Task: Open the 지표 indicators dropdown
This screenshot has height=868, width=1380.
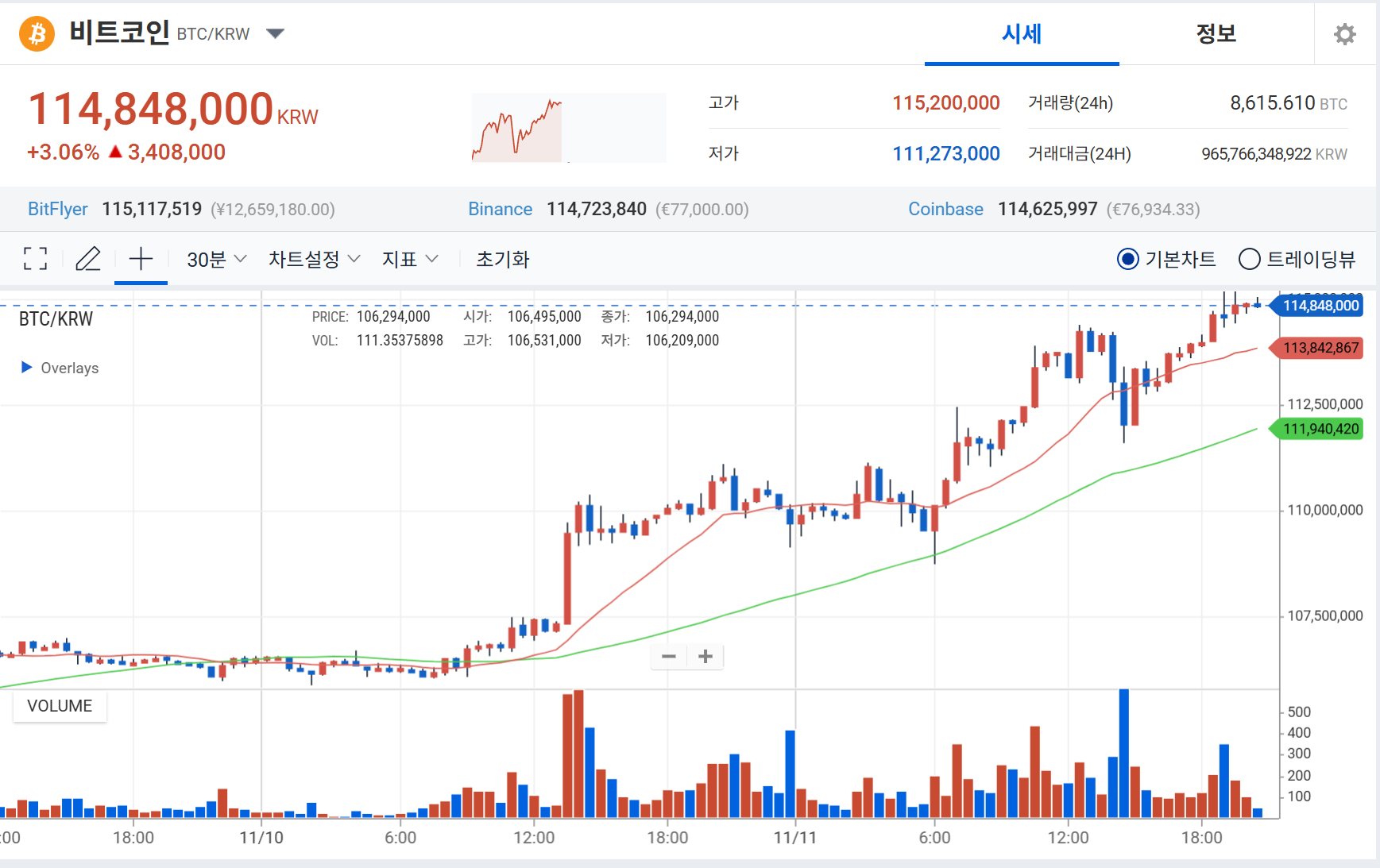Action: [410, 259]
